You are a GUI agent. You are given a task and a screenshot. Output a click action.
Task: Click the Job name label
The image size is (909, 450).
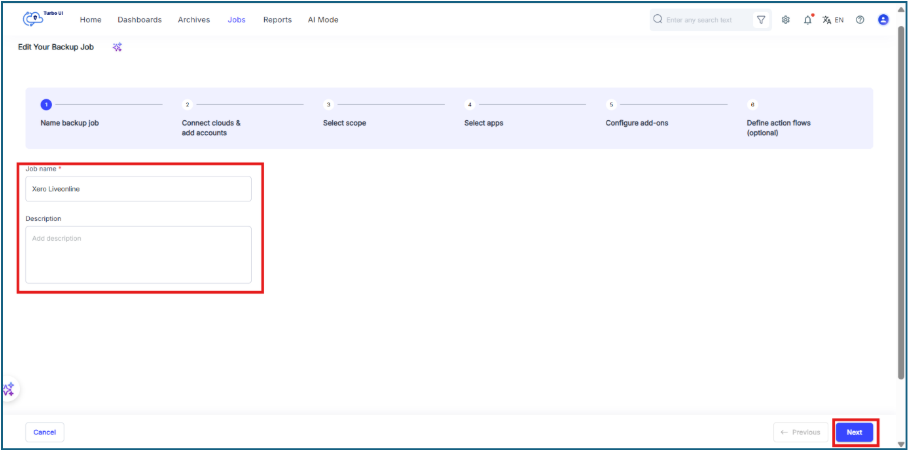[x=42, y=169]
